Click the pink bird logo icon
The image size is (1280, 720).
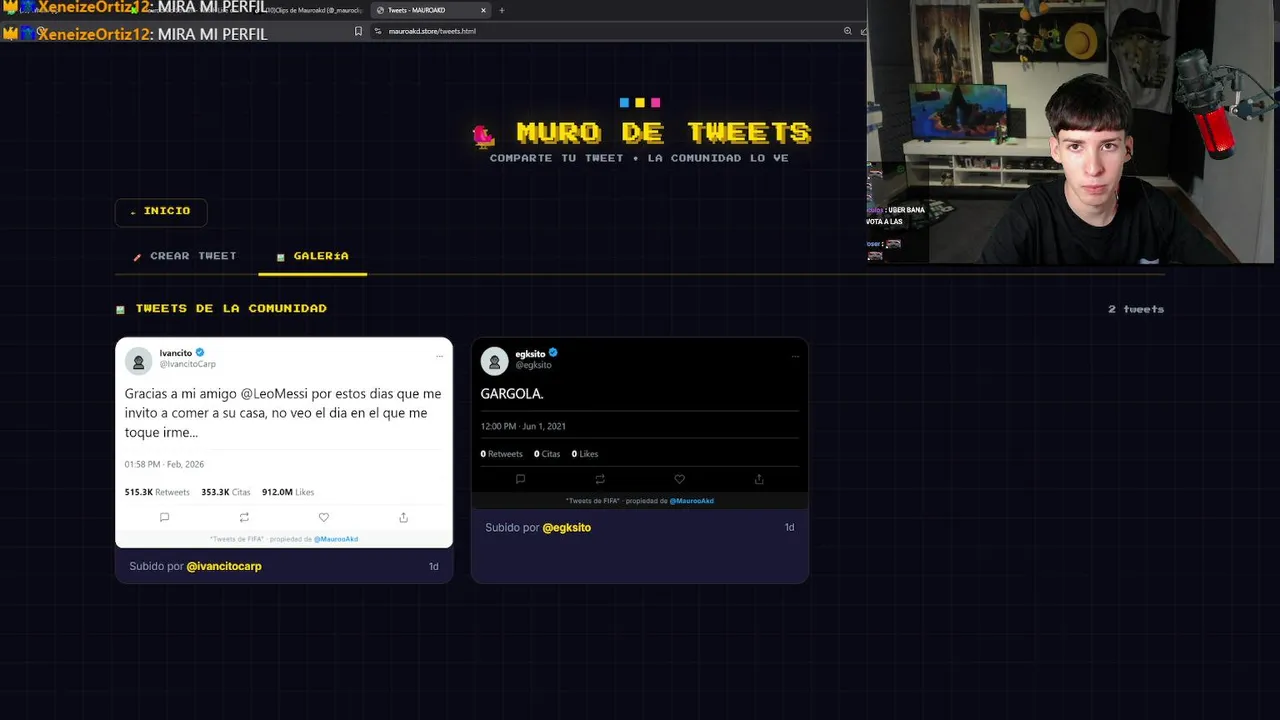coord(484,135)
